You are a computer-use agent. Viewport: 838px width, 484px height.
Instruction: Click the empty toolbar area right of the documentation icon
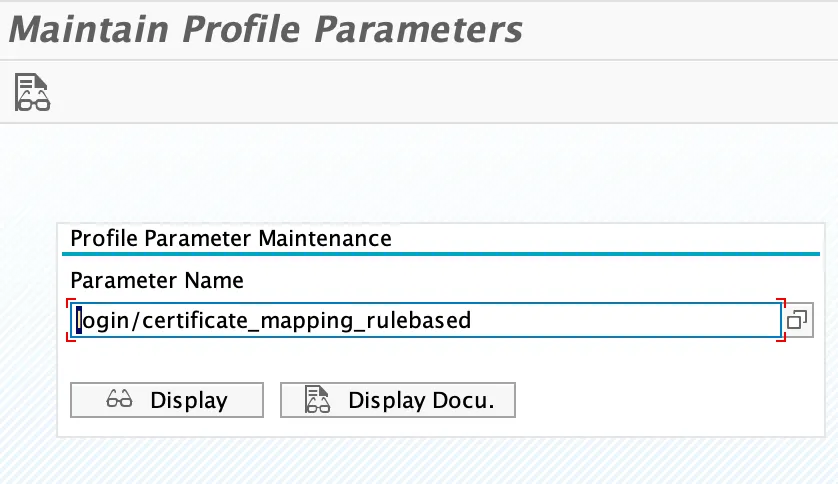tap(400, 92)
